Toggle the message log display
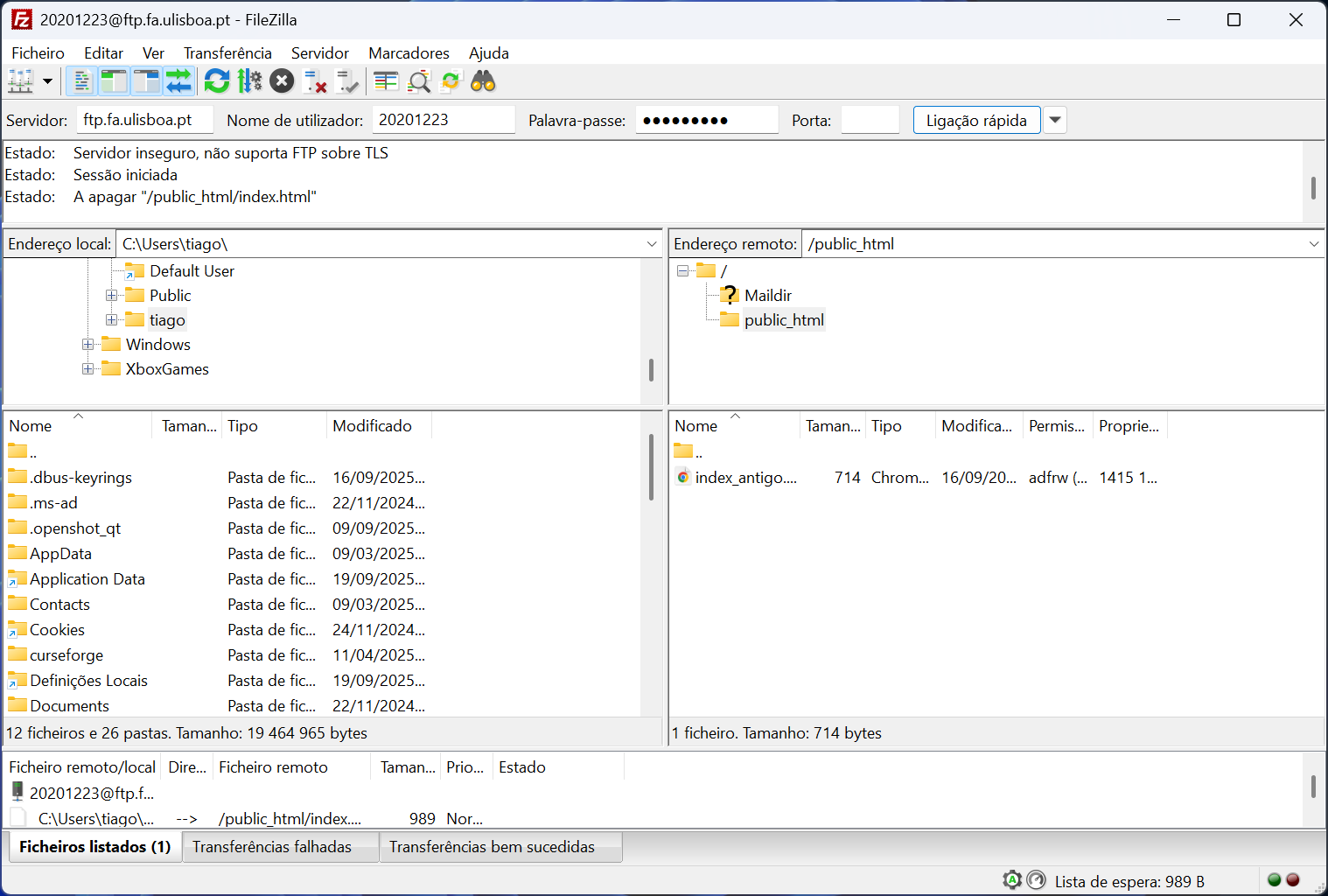 (x=81, y=81)
